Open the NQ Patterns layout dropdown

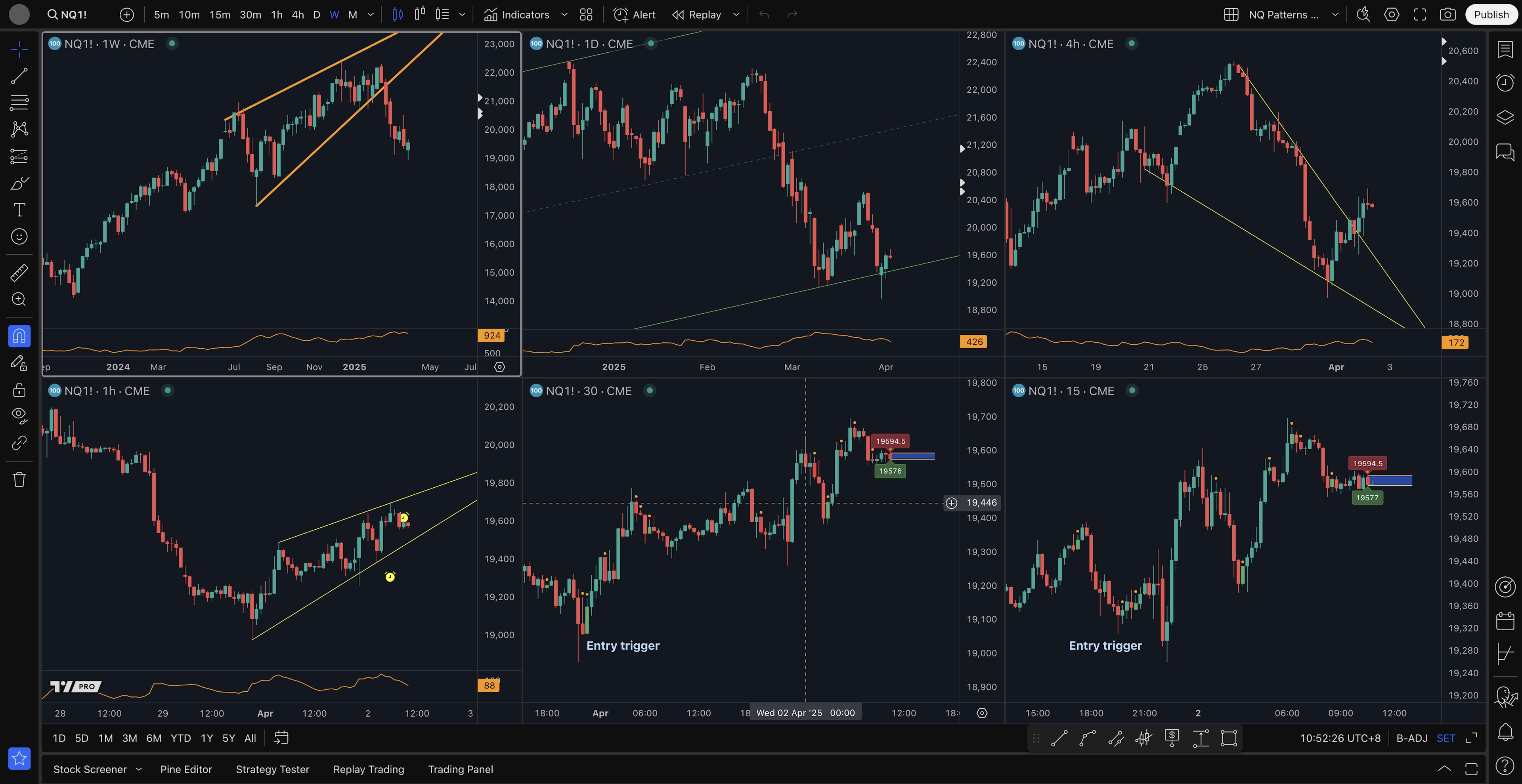coord(1335,15)
